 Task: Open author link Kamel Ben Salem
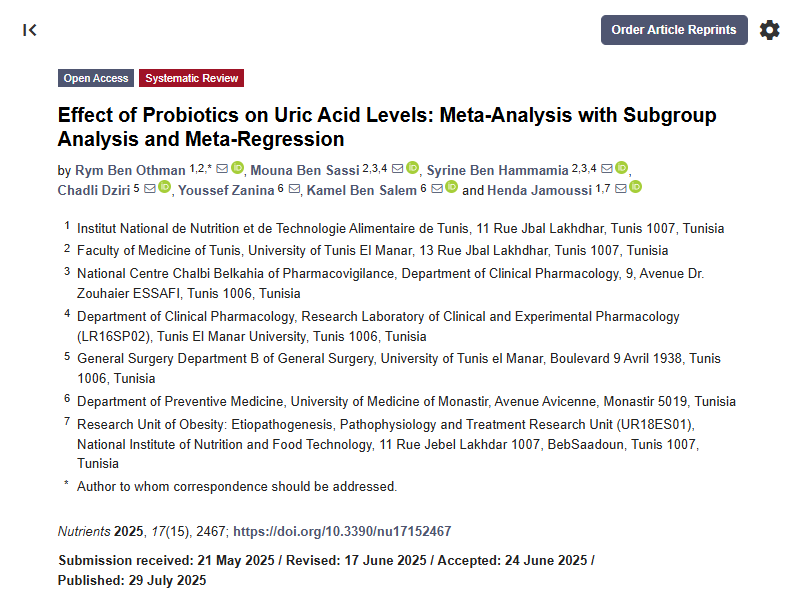coord(361,190)
